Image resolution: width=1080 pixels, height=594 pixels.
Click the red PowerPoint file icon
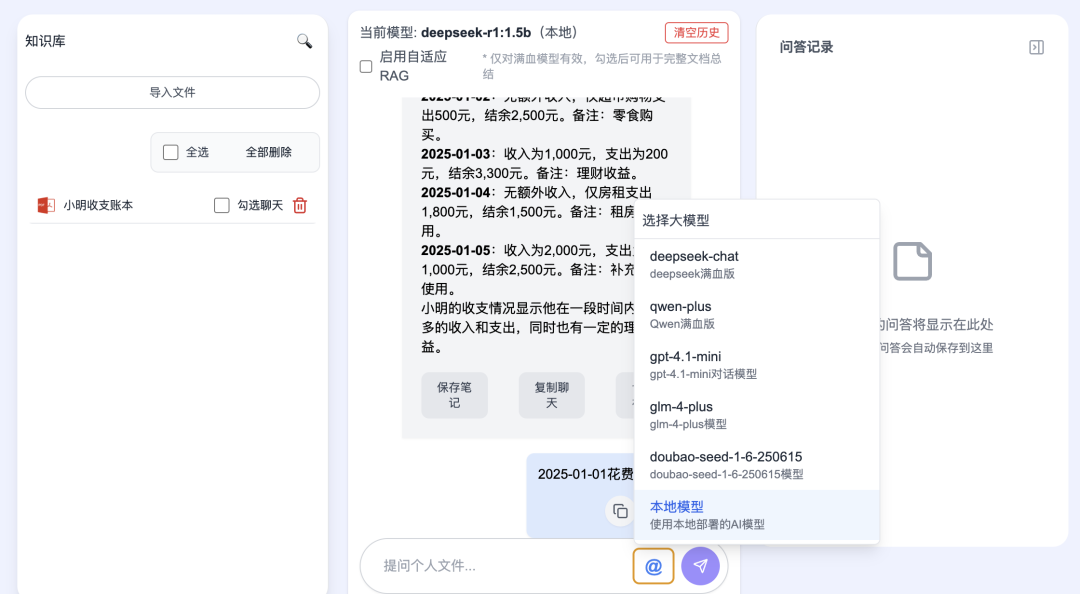coord(45,205)
